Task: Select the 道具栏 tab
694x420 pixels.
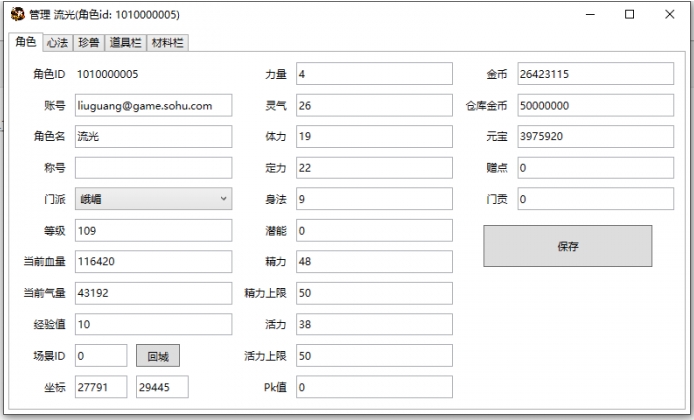Action: pos(125,42)
